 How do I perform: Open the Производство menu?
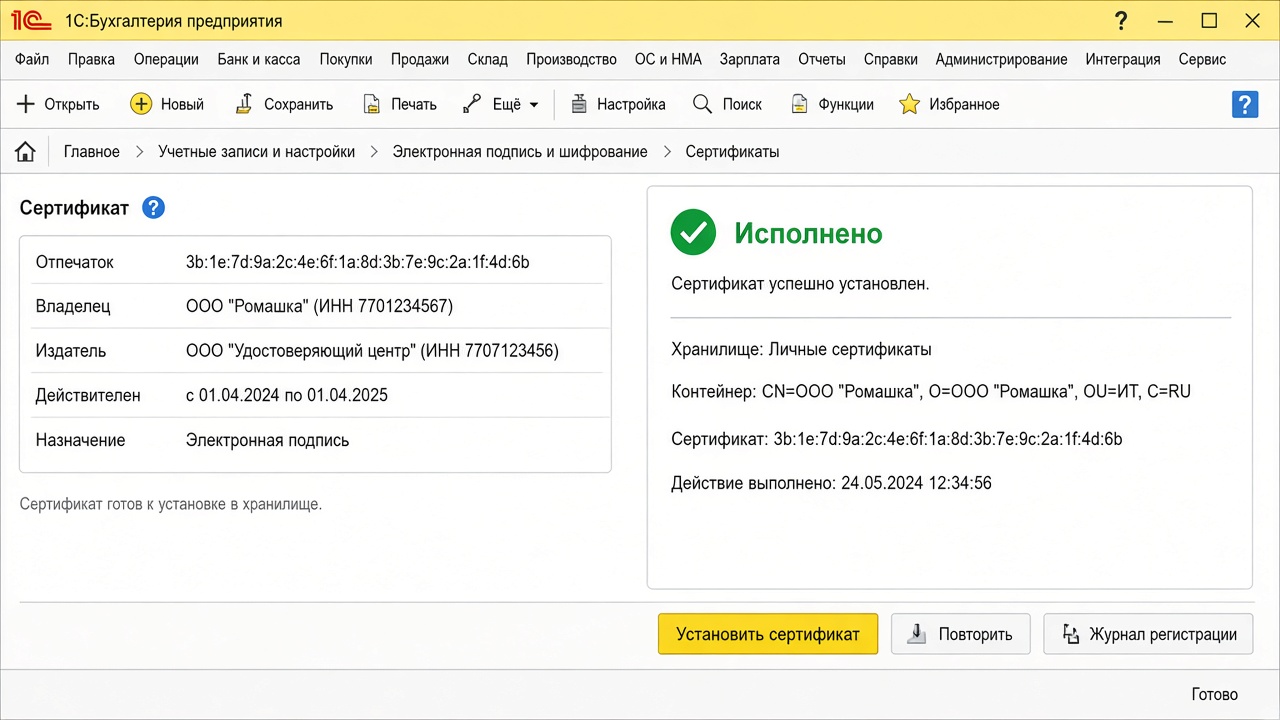[x=572, y=59]
